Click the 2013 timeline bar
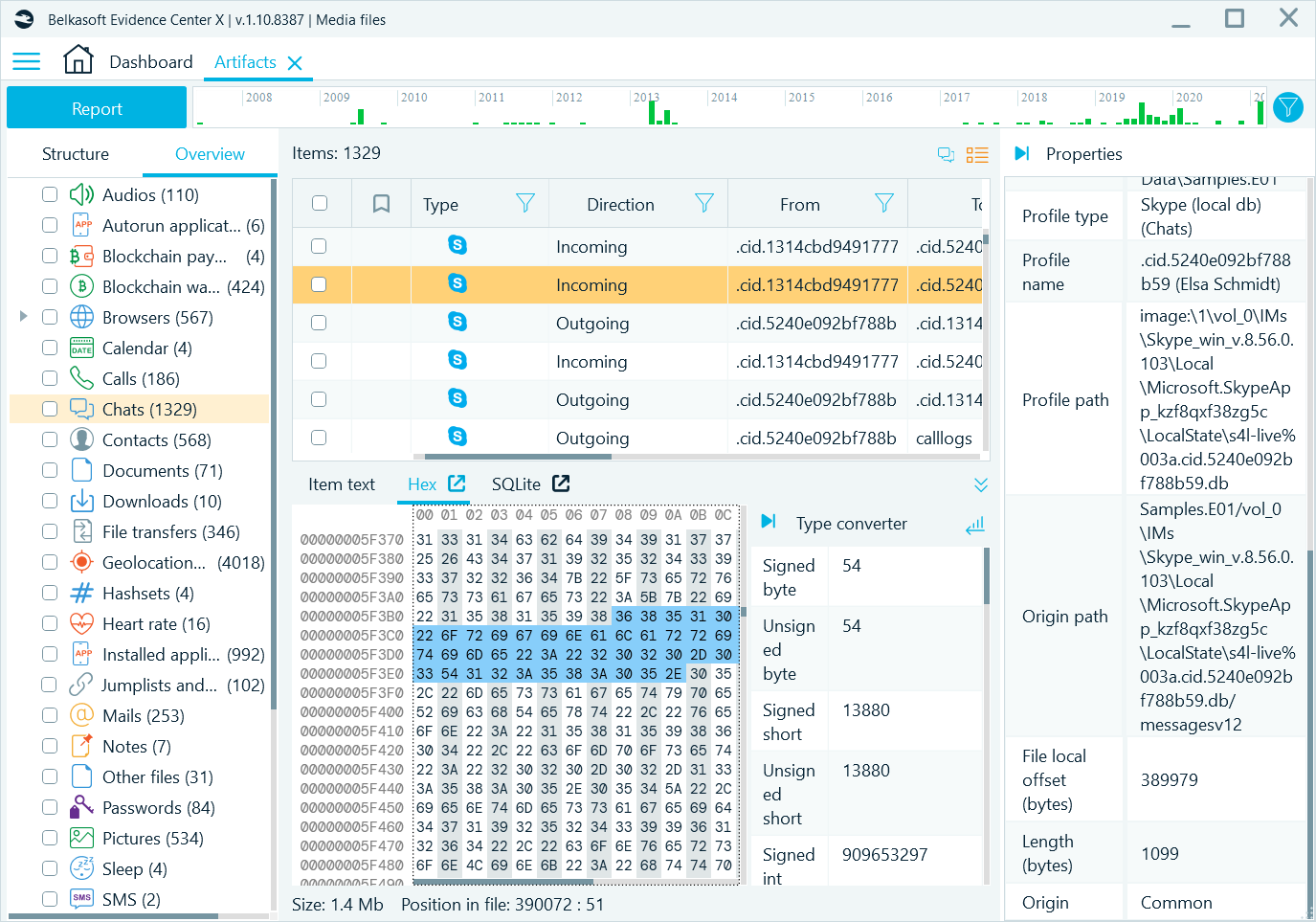The image size is (1316, 922). (x=653, y=112)
